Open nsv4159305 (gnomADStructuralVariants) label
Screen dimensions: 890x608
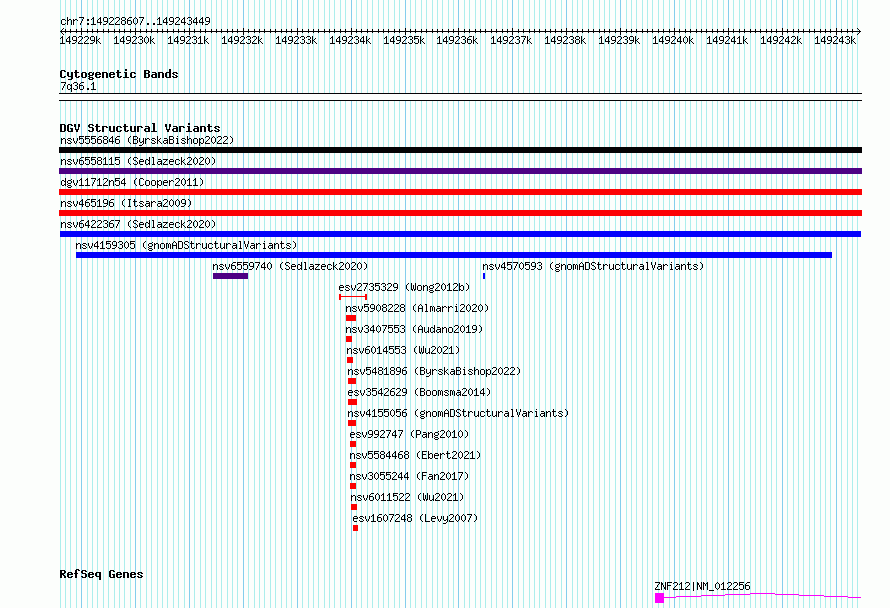click(x=186, y=245)
